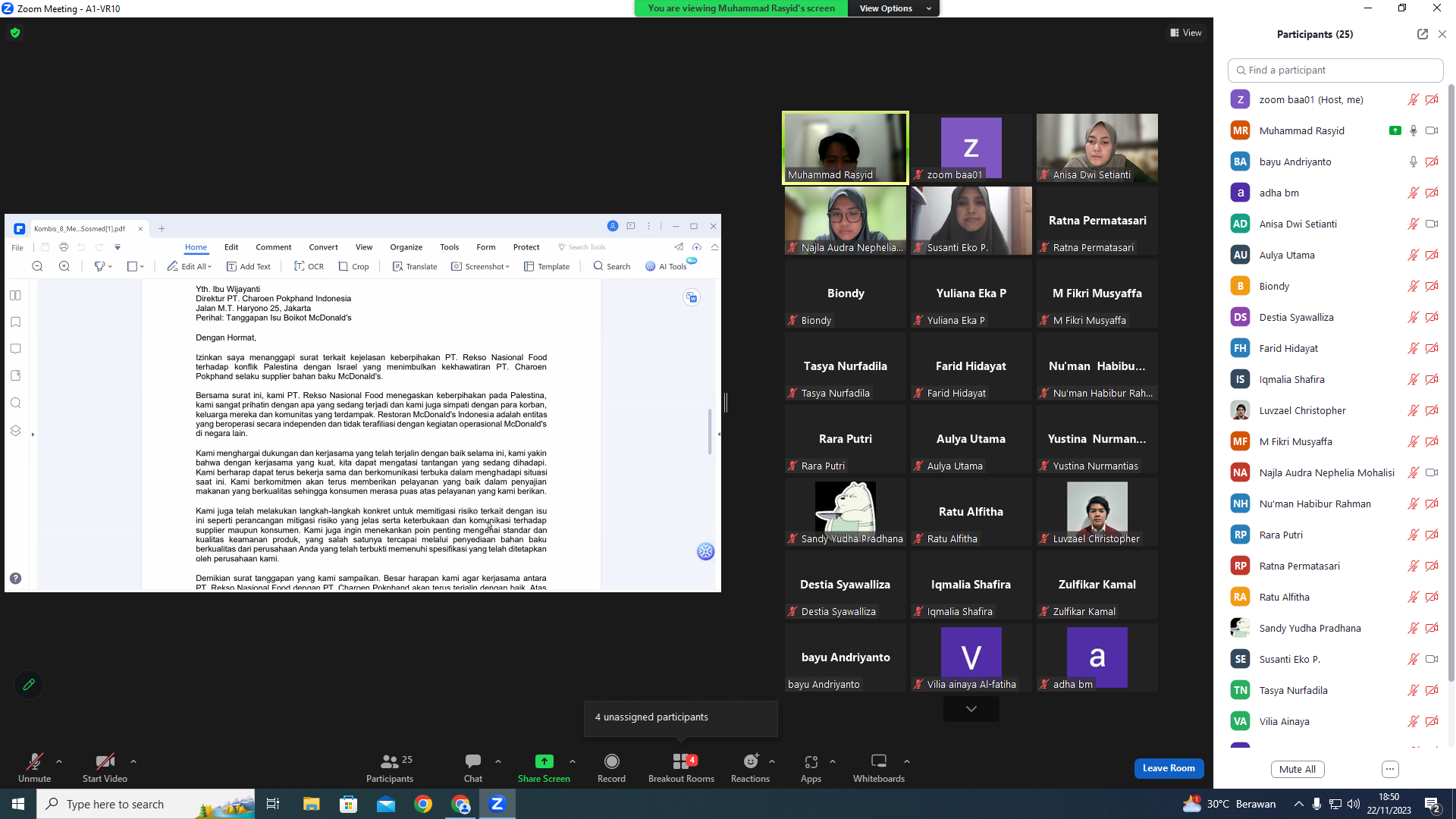
Task: Switch to the Organize tab in the PDF editor
Action: tap(406, 247)
